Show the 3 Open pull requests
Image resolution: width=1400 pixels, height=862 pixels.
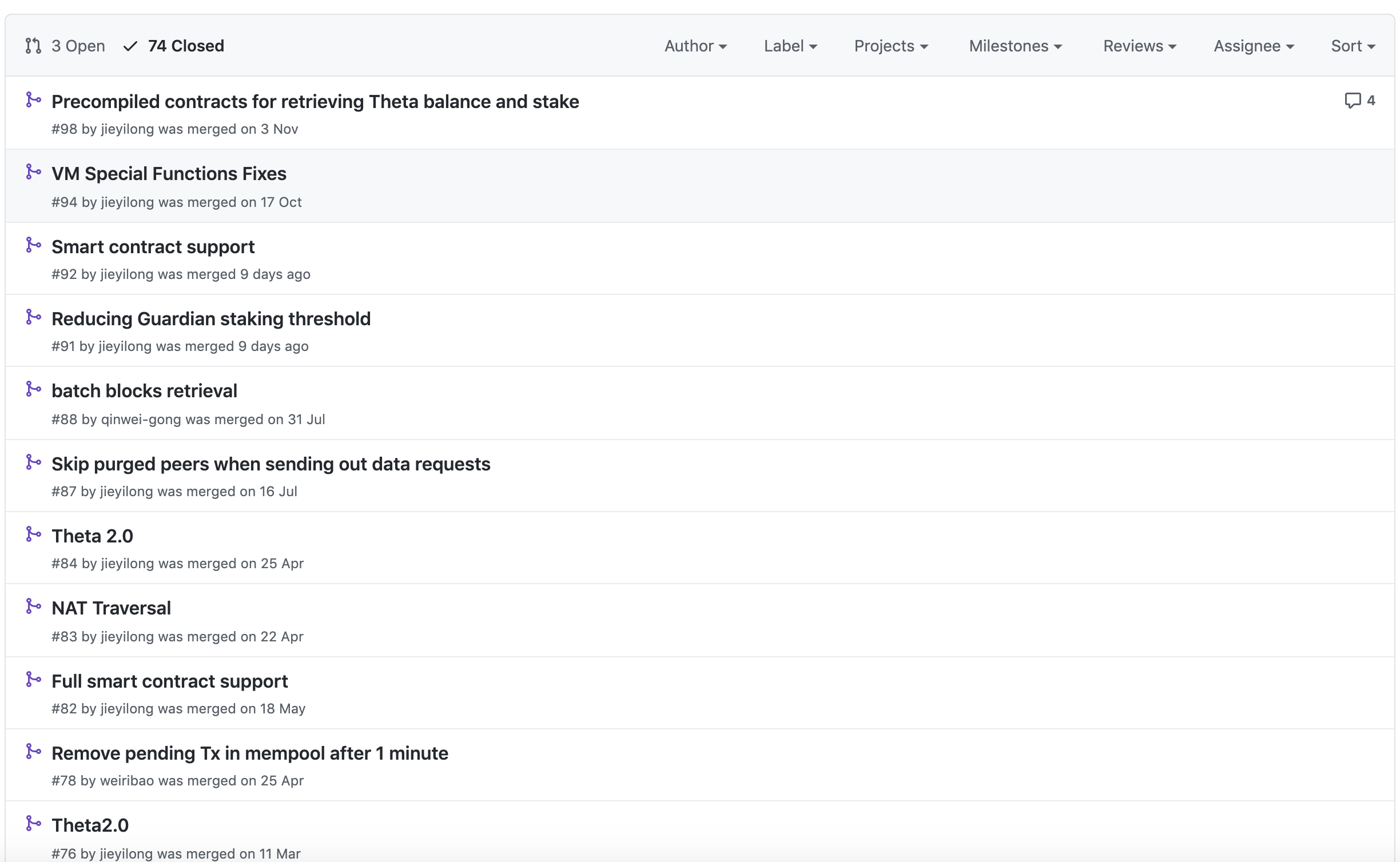click(x=78, y=46)
